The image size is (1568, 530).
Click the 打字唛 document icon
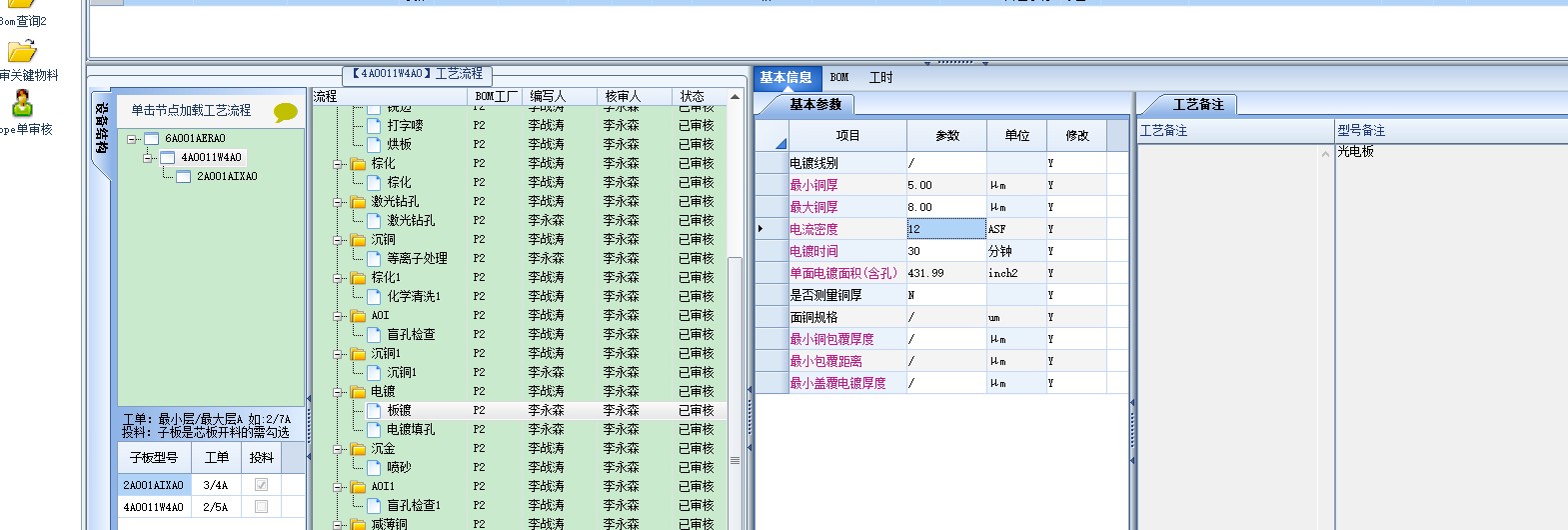[x=375, y=126]
